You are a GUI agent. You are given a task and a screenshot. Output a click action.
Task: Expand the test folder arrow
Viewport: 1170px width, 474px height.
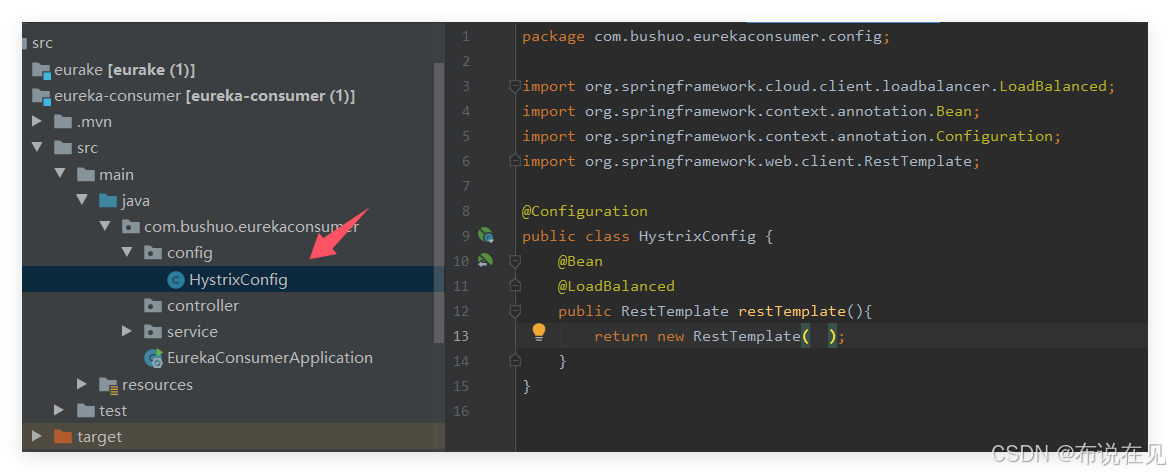pos(60,411)
